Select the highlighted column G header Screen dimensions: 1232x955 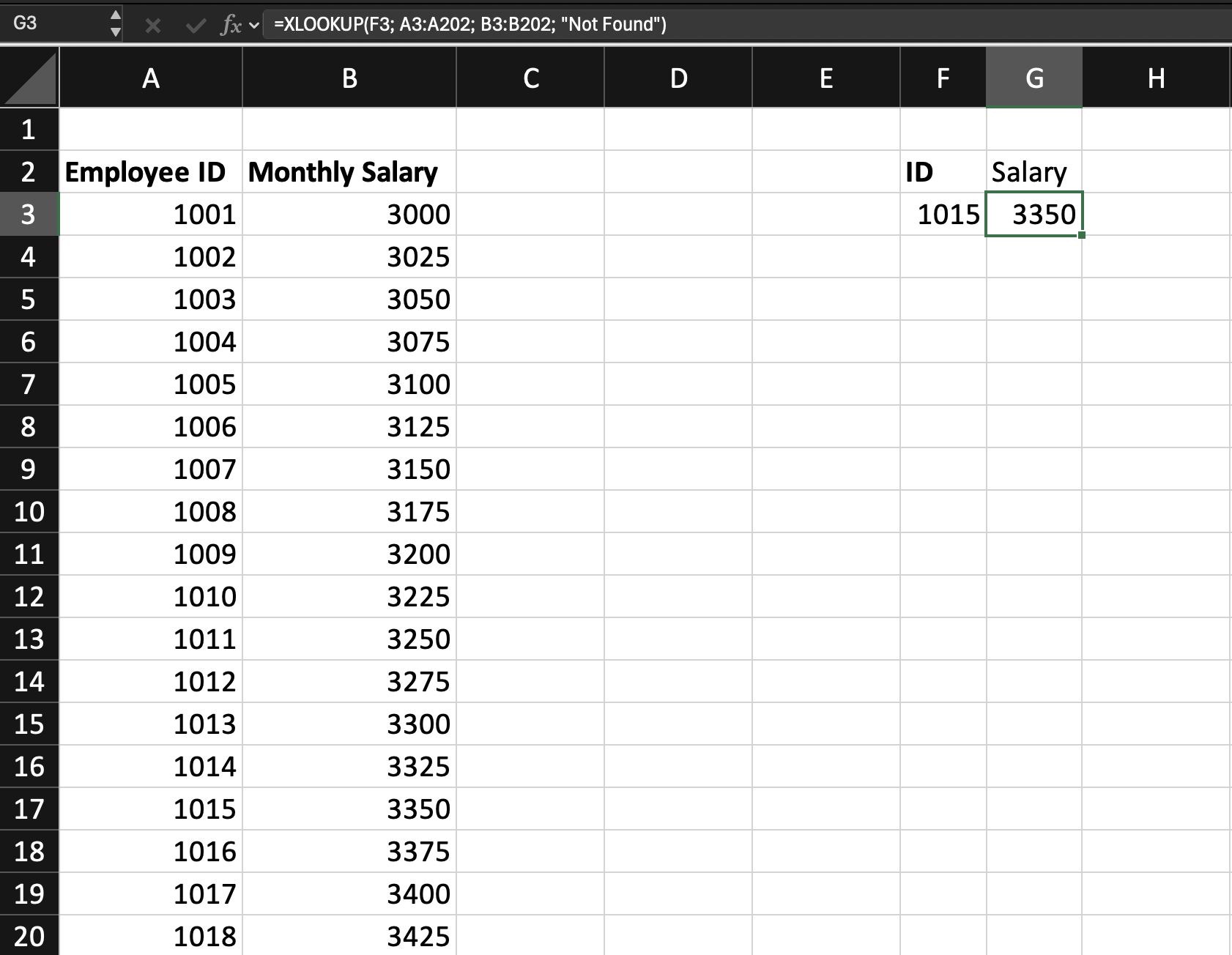1034,78
